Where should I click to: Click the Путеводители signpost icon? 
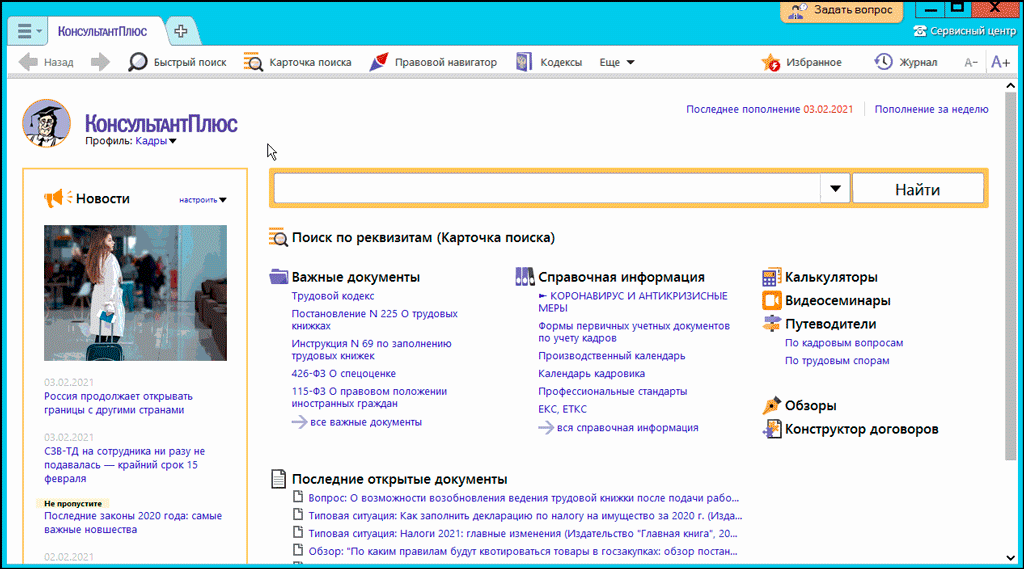pos(771,324)
